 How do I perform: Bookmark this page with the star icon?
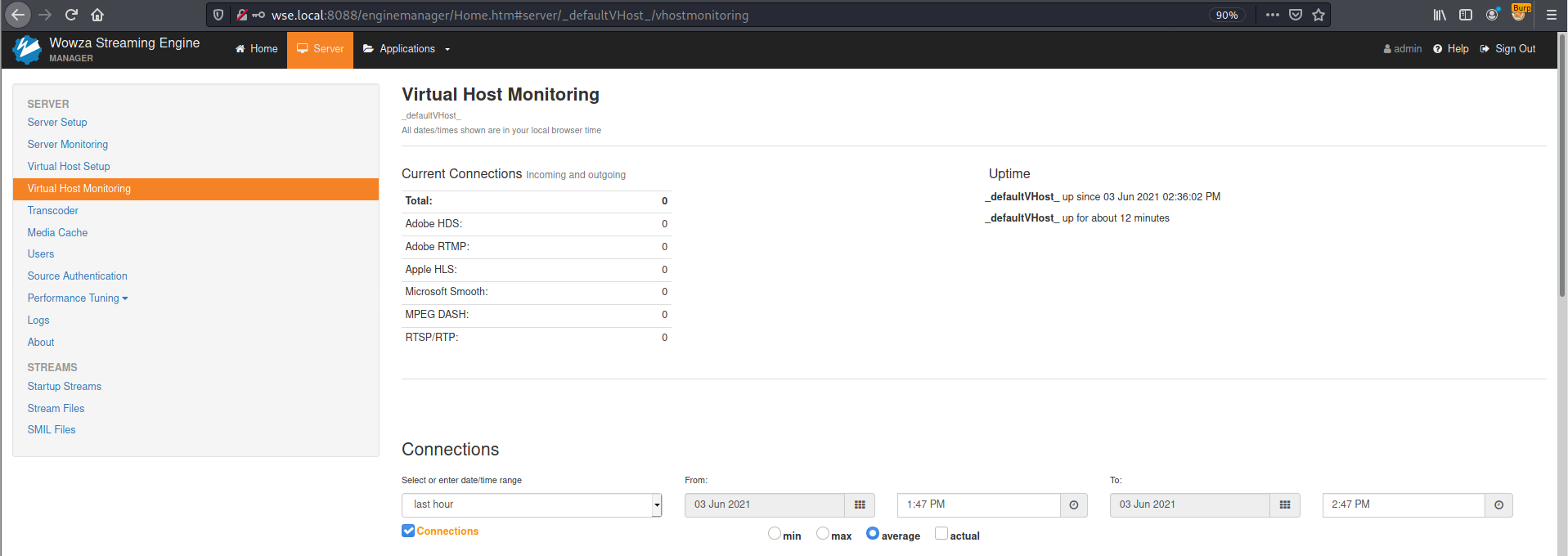click(1319, 15)
